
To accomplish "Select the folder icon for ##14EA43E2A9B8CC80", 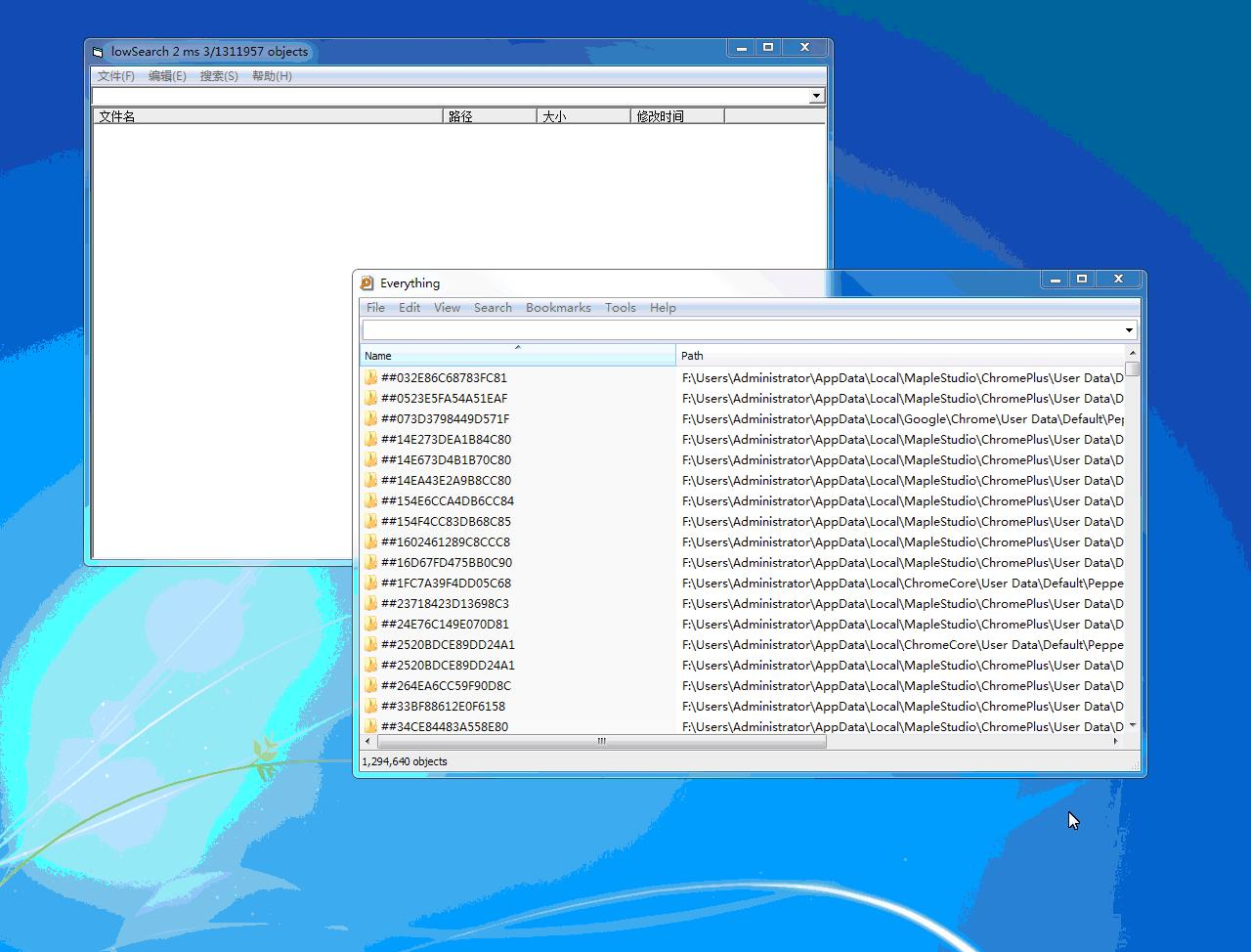I will click(x=370, y=481).
